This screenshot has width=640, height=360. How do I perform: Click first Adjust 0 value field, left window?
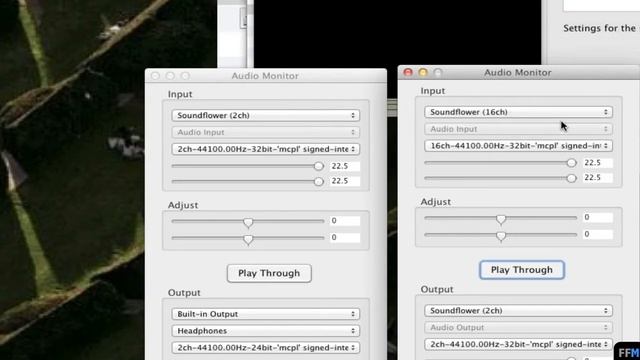click(345, 221)
